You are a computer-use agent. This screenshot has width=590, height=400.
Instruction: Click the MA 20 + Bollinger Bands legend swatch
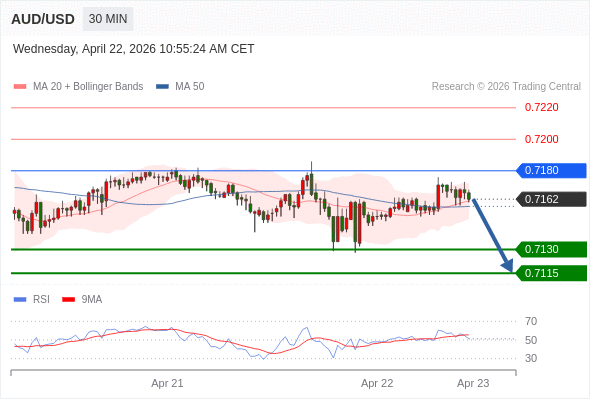pos(20,87)
